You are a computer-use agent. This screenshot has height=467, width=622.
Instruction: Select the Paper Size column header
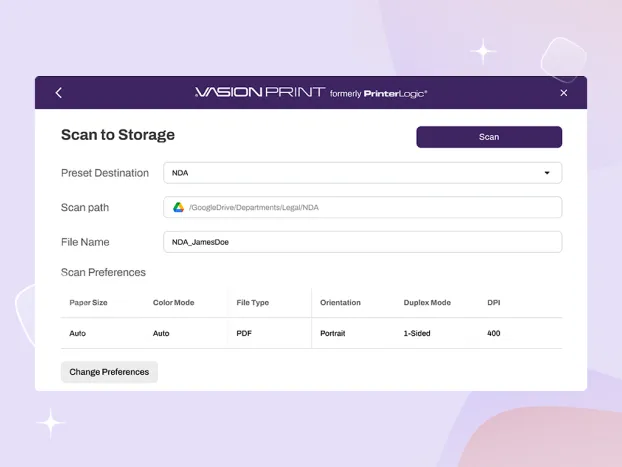[x=88, y=302]
